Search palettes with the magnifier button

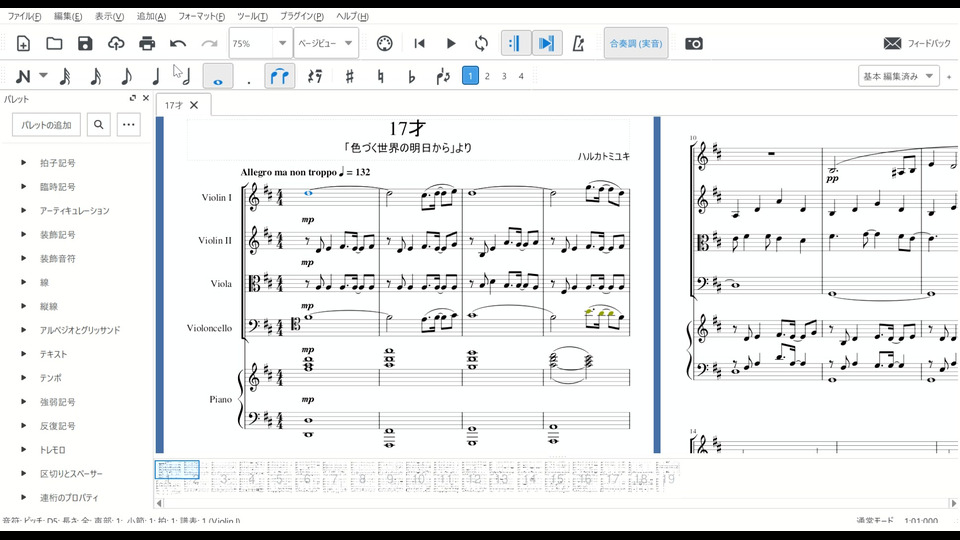coord(99,125)
